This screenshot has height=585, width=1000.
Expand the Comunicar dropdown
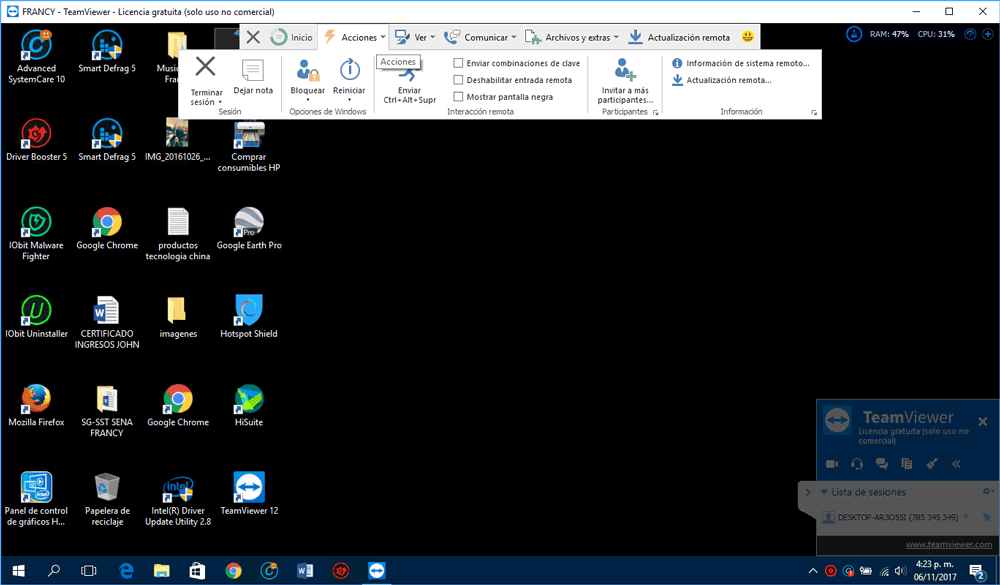pyautogui.click(x=480, y=37)
